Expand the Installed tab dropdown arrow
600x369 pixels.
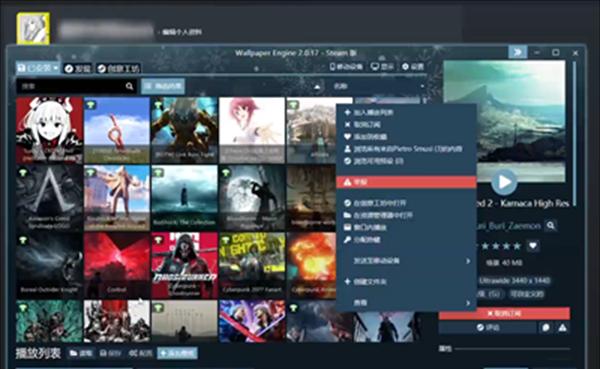[x=56, y=68]
